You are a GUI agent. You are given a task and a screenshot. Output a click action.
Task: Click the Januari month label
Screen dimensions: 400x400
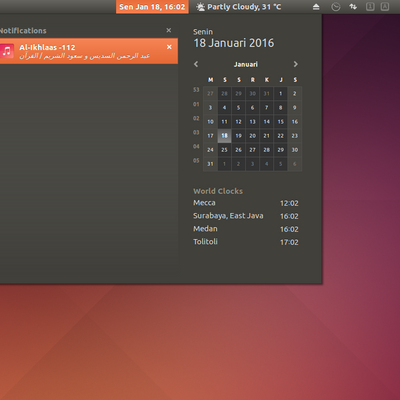pos(246,64)
